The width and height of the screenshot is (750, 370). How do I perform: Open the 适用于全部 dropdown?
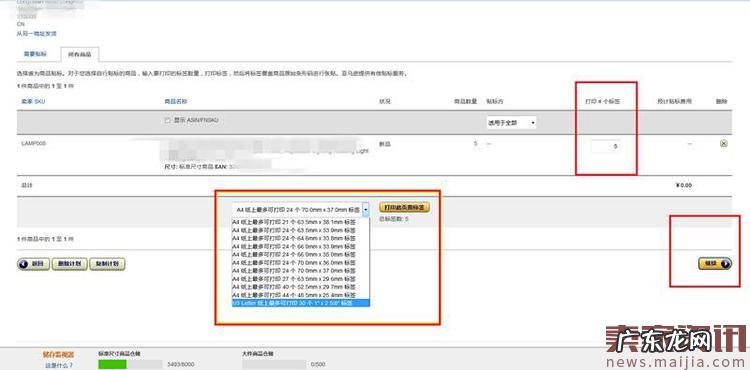[x=511, y=123]
